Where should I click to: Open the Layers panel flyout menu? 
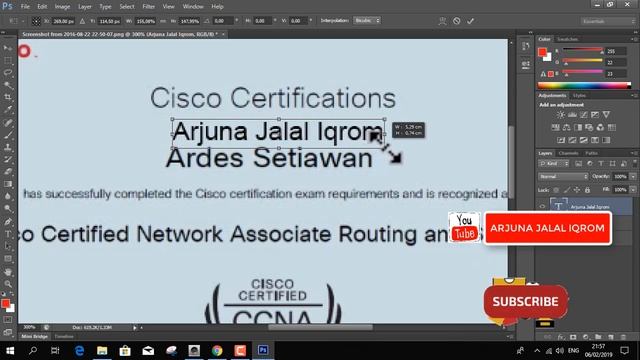click(x=634, y=153)
